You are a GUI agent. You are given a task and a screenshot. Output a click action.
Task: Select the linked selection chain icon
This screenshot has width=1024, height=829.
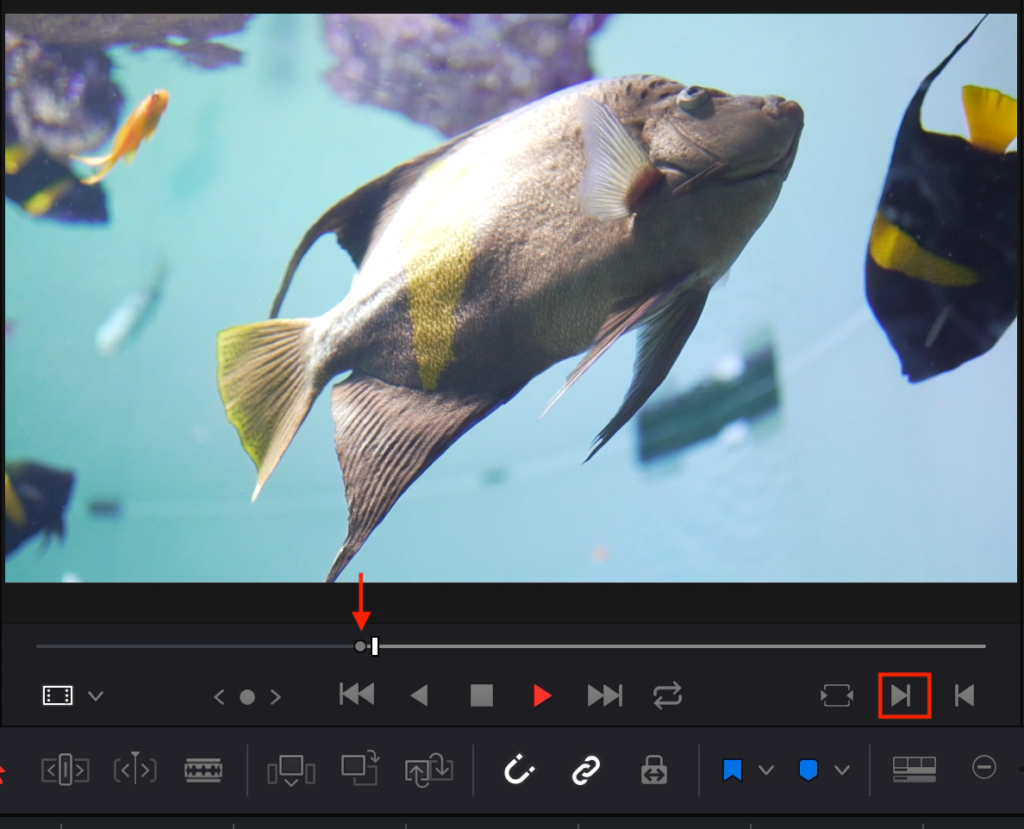[585, 770]
